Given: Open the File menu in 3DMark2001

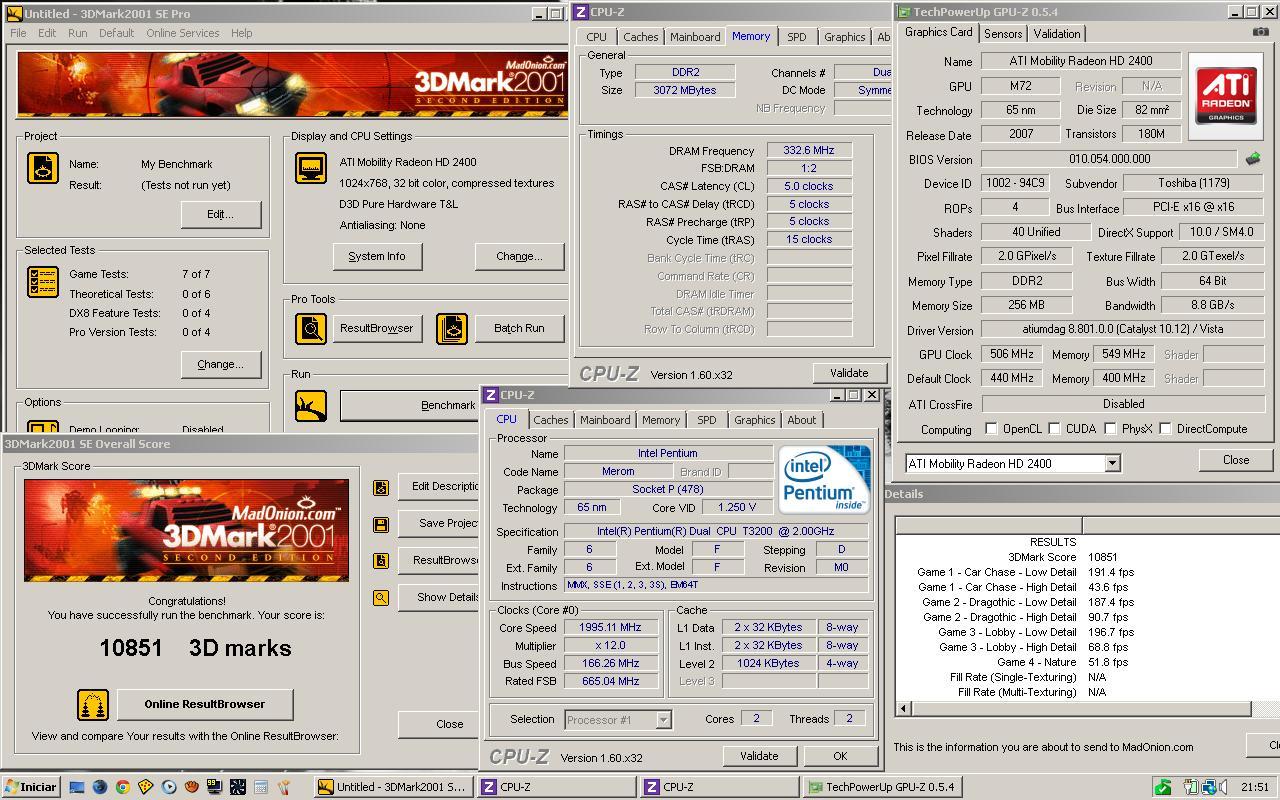Looking at the screenshot, I should click(18, 33).
